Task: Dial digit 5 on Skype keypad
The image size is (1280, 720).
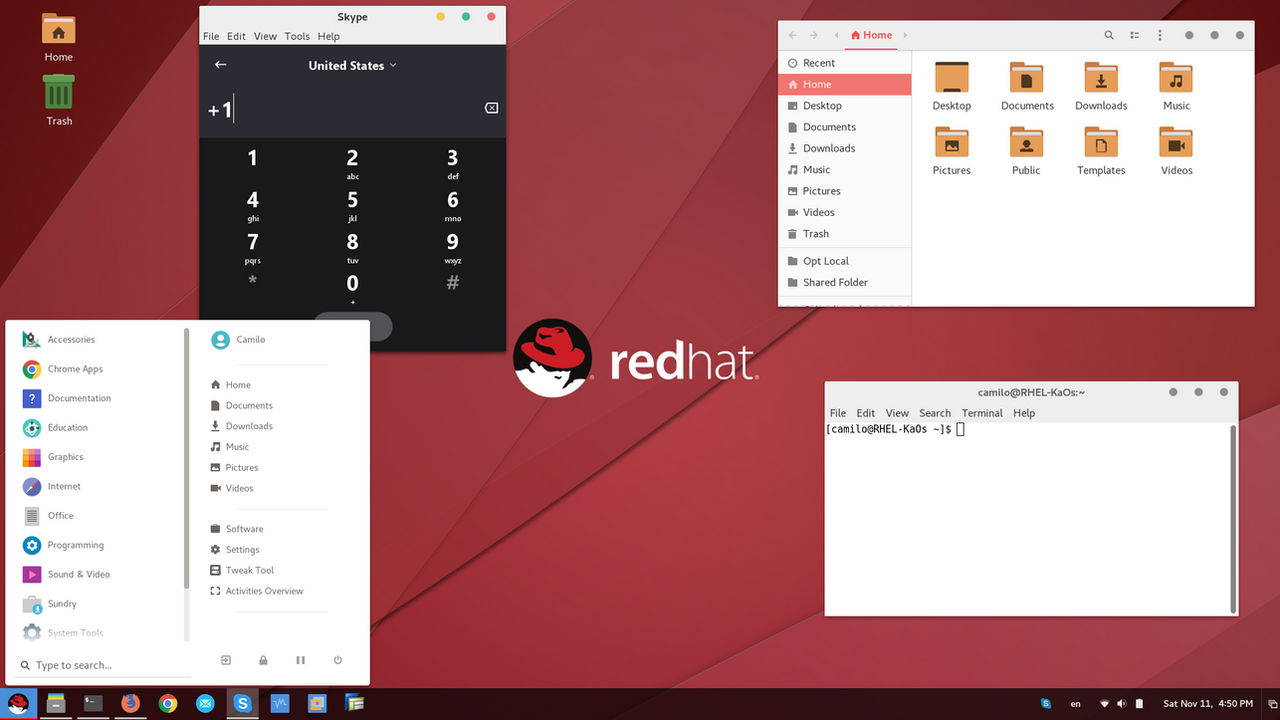Action: pyautogui.click(x=352, y=205)
